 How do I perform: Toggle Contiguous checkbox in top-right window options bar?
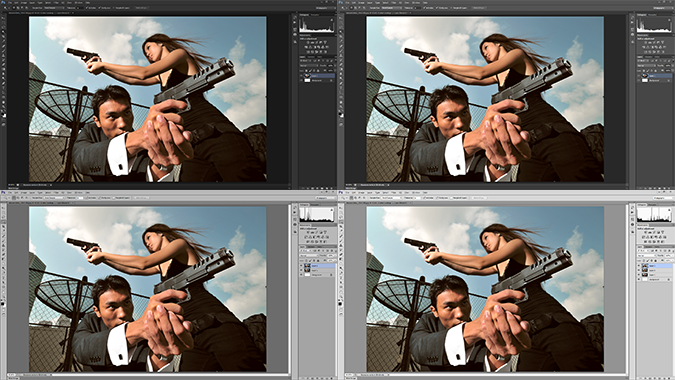[437, 8]
